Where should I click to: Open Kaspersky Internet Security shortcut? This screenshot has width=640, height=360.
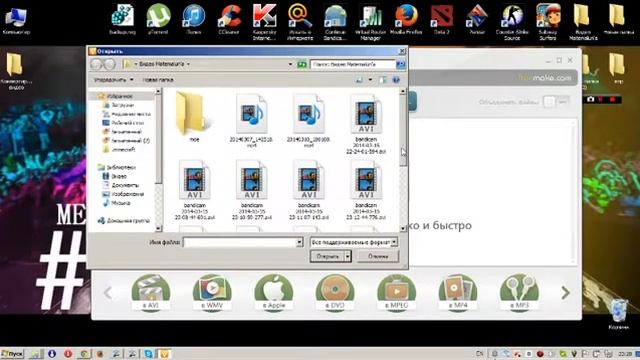pos(264,22)
